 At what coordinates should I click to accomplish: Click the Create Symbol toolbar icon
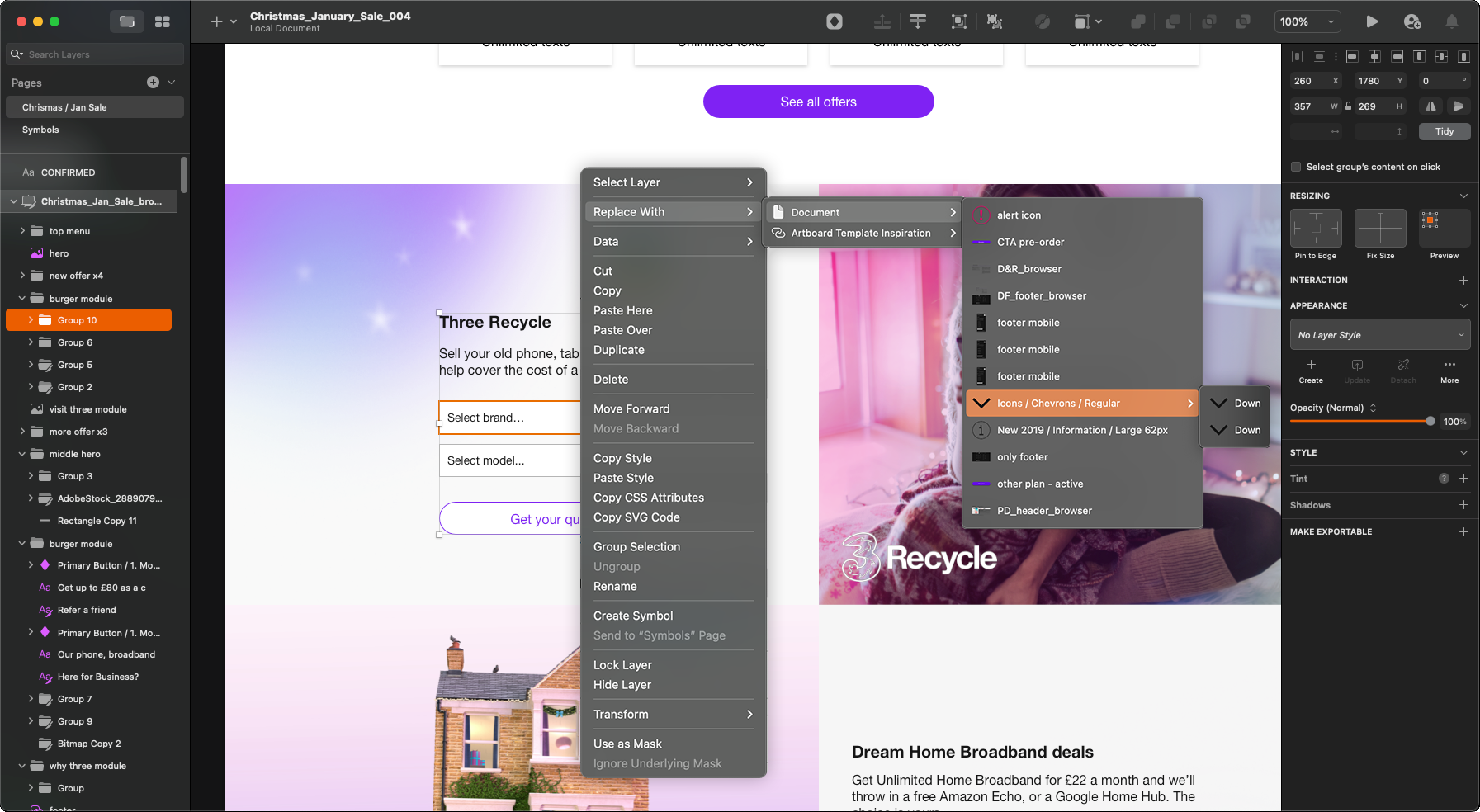pyautogui.click(x=835, y=21)
